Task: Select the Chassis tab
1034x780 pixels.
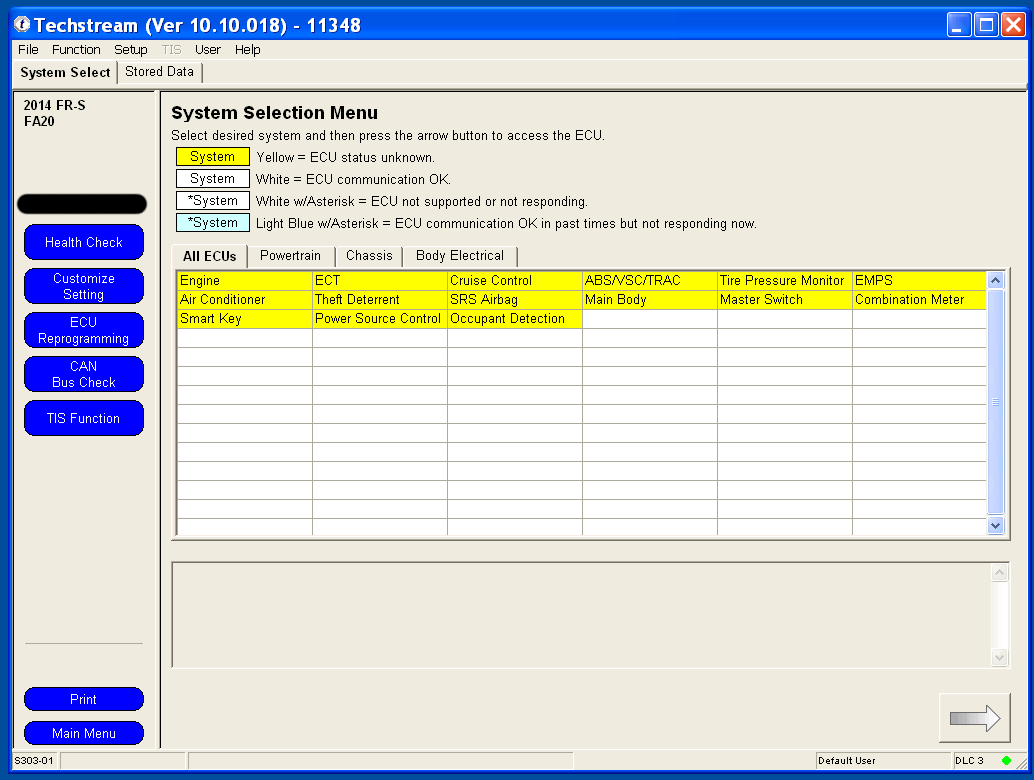Action: click(x=369, y=256)
